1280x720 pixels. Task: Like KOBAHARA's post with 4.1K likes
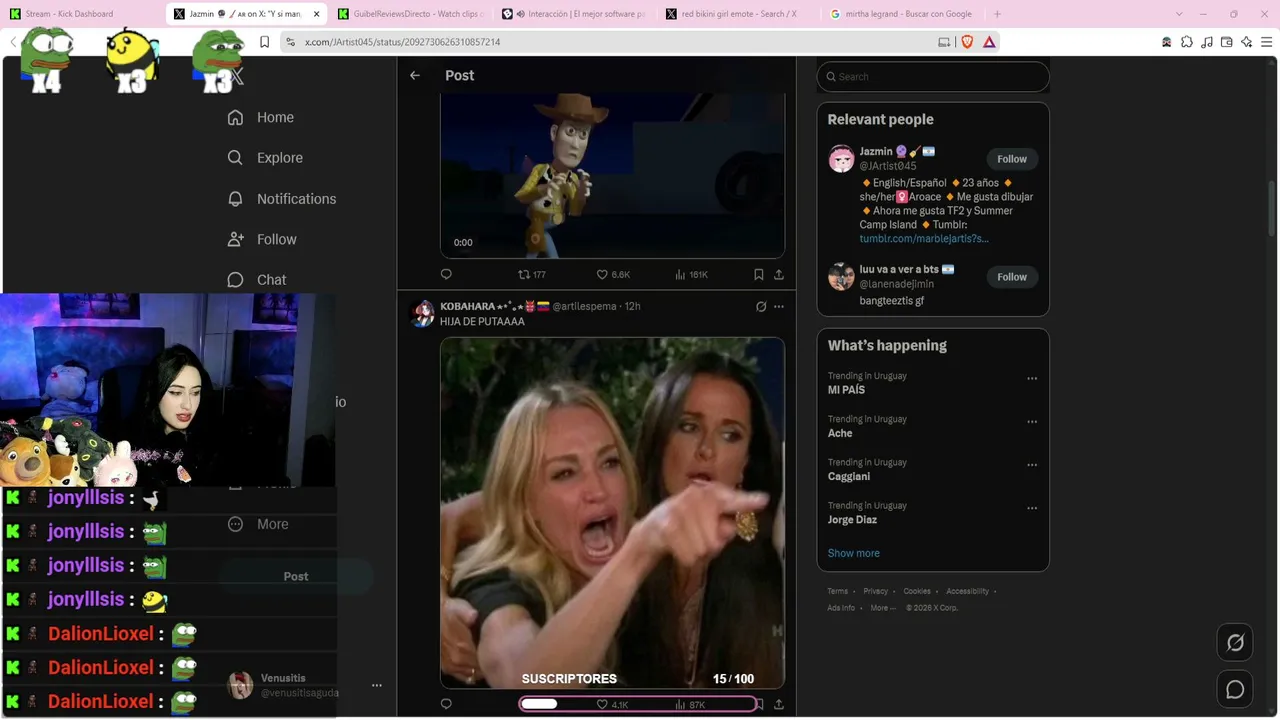pyautogui.click(x=612, y=704)
